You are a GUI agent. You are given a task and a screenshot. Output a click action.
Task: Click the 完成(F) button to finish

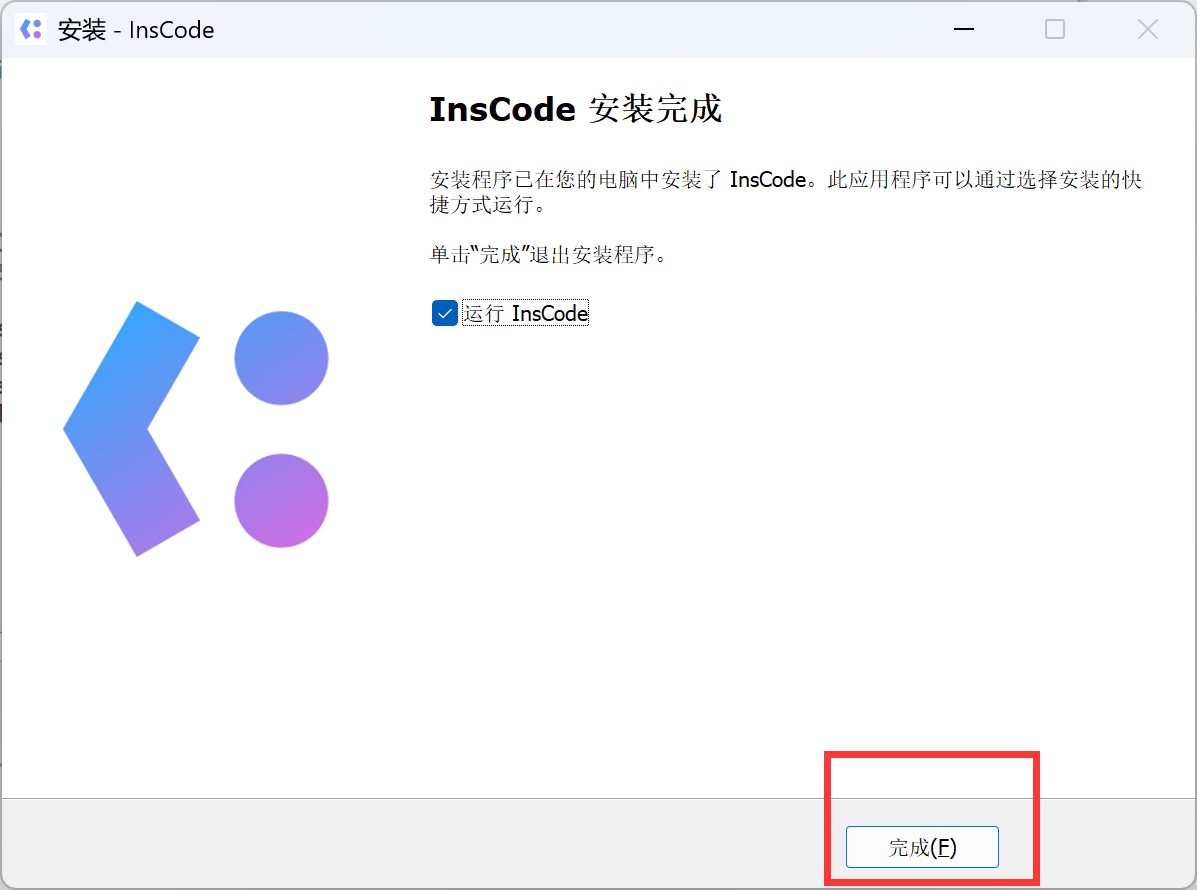pyautogui.click(x=922, y=846)
